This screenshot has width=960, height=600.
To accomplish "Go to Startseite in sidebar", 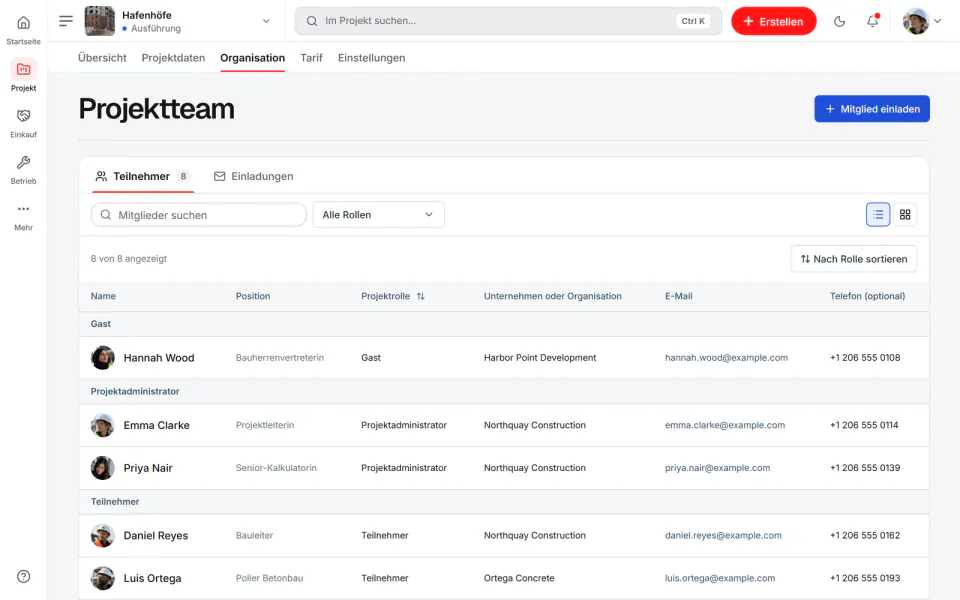I will pyautogui.click(x=23, y=29).
